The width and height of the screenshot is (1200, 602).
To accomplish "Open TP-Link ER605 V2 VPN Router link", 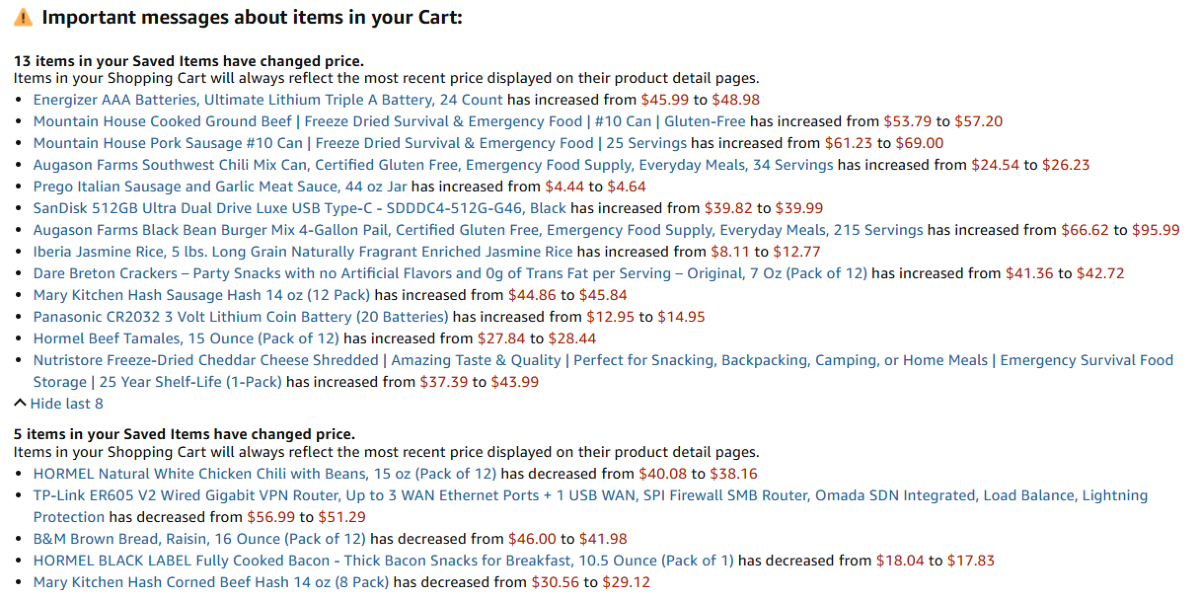I will tap(590, 506).
